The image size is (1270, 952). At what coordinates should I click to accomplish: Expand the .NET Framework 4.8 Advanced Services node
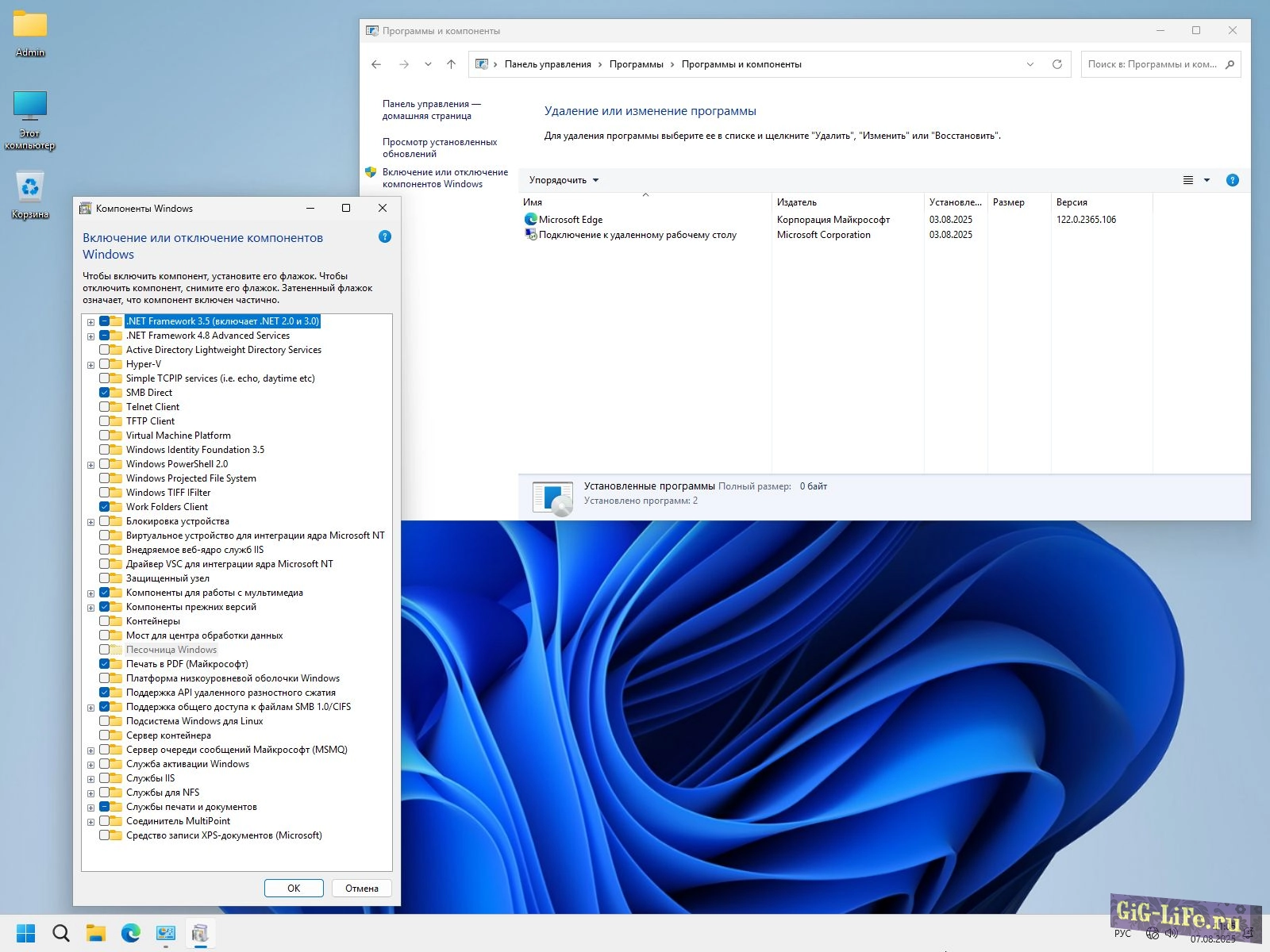tap(90, 336)
